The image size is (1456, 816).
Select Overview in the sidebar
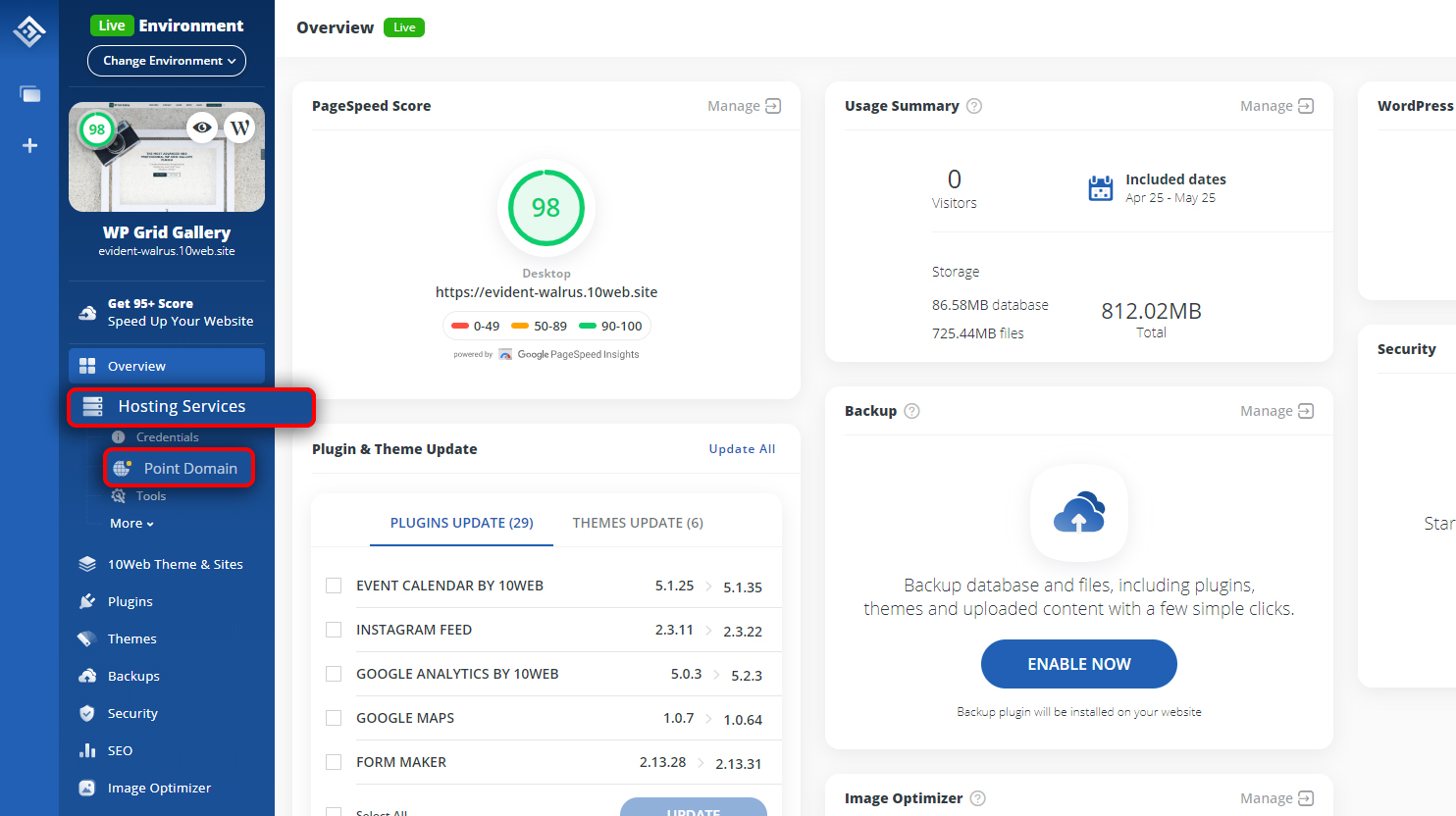167,366
